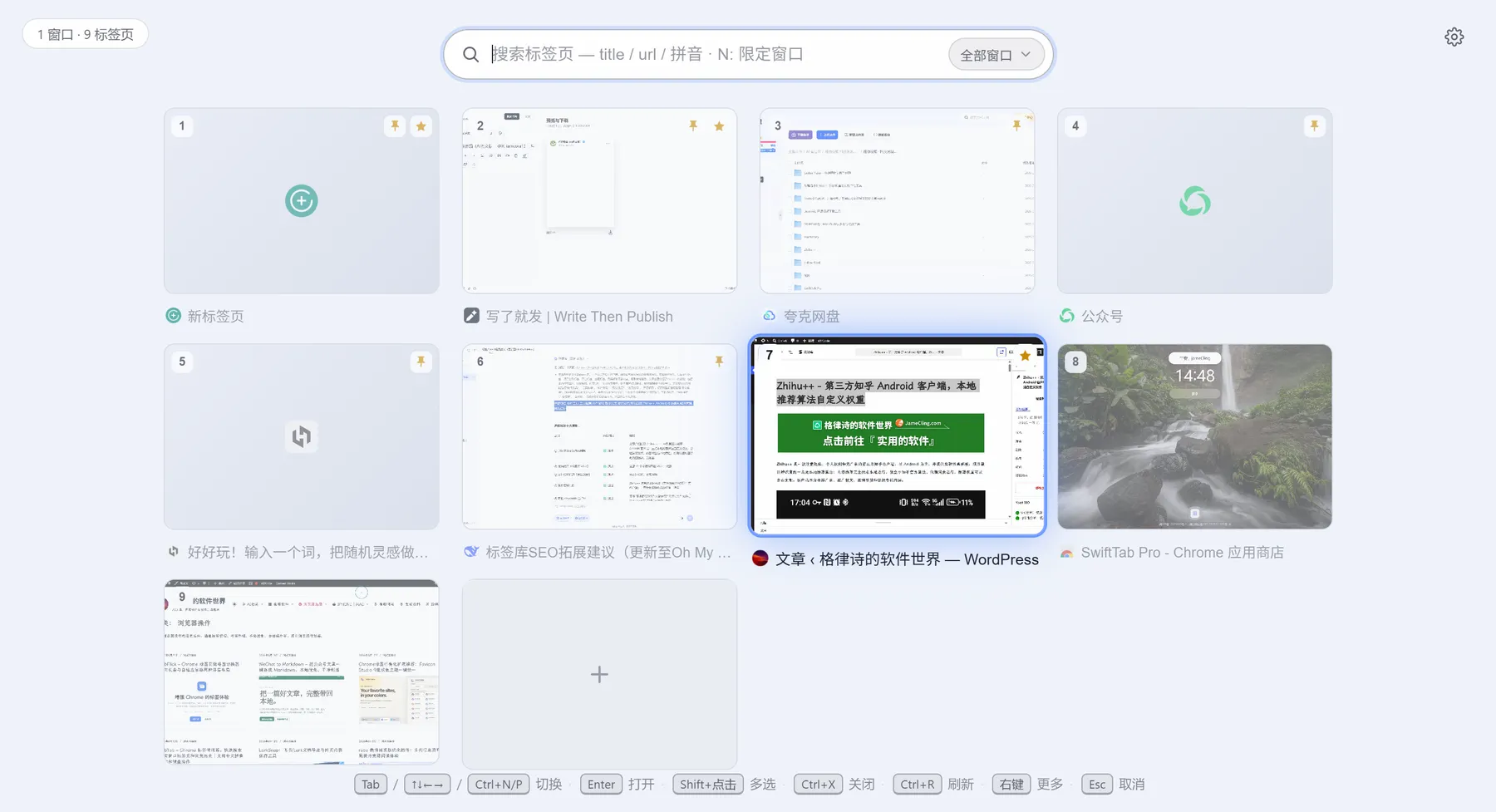The width and height of the screenshot is (1496, 812).
Task: Click the plus icon on the empty card
Action: (x=599, y=674)
